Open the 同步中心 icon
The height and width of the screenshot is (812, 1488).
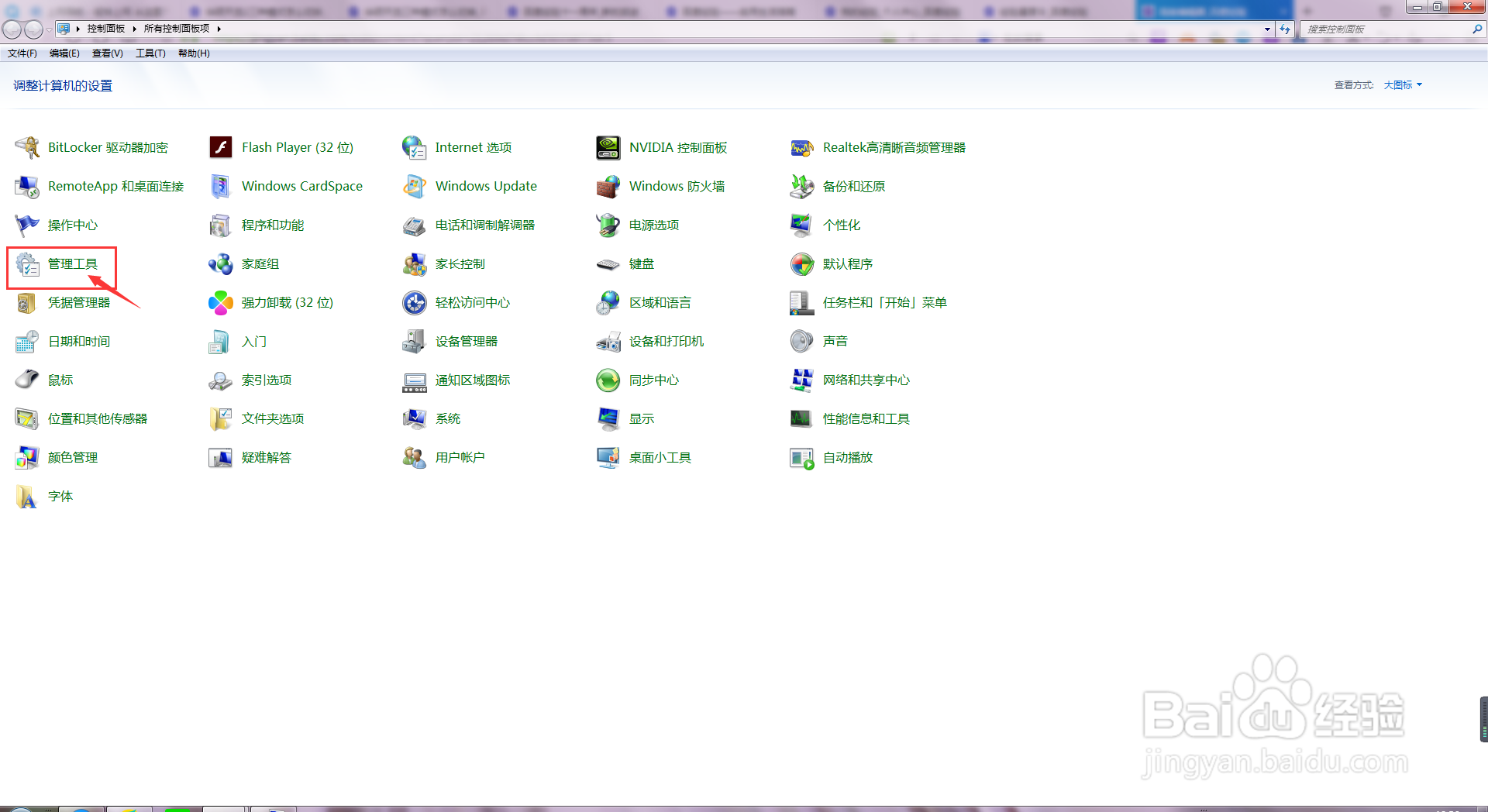608,380
